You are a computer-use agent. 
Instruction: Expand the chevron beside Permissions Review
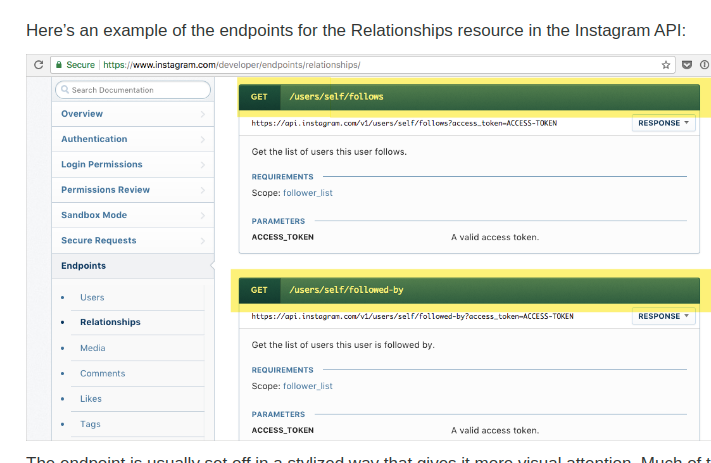pyautogui.click(x=203, y=190)
